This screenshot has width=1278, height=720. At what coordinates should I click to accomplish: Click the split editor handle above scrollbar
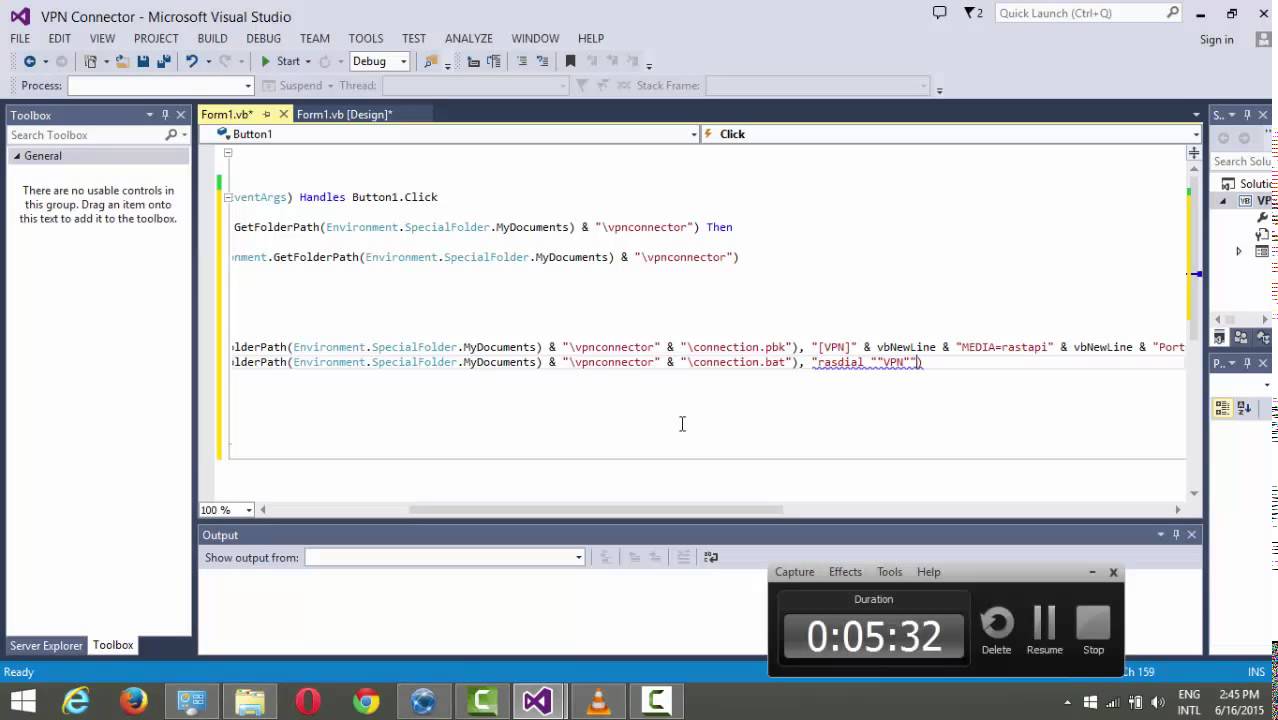(x=1194, y=153)
